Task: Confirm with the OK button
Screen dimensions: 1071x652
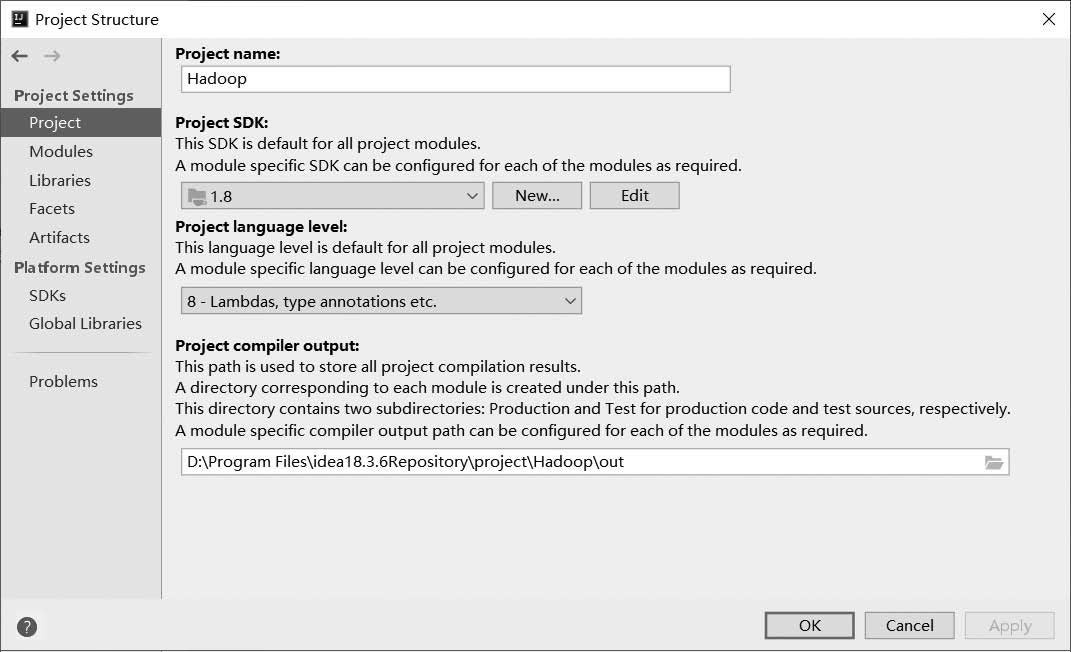Action: [809, 625]
